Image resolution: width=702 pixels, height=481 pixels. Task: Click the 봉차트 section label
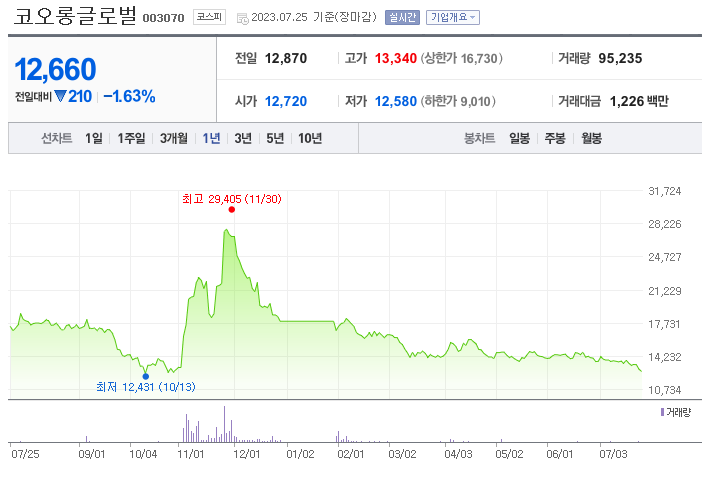point(479,138)
